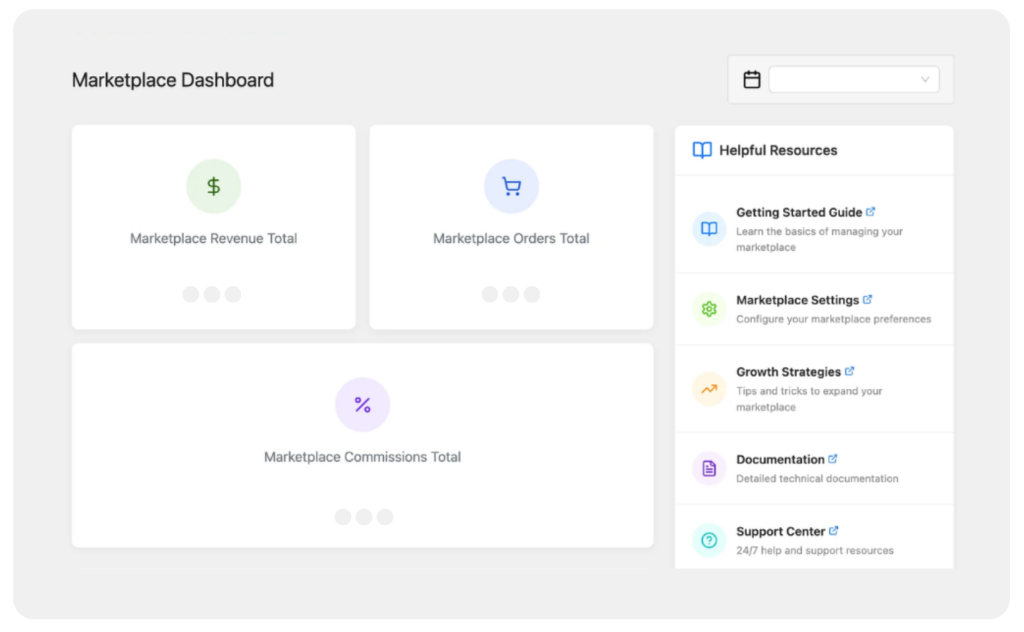This screenshot has width=1024, height=632.
Task: Click the teal Support Center question icon
Action: point(709,540)
